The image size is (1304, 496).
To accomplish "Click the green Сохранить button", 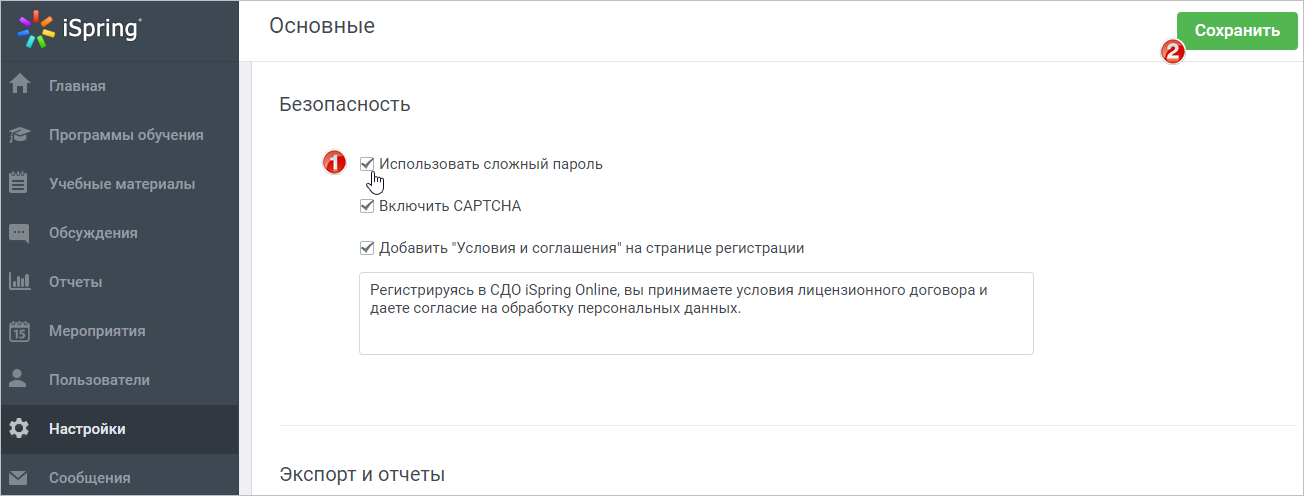I will [1237, 30].
